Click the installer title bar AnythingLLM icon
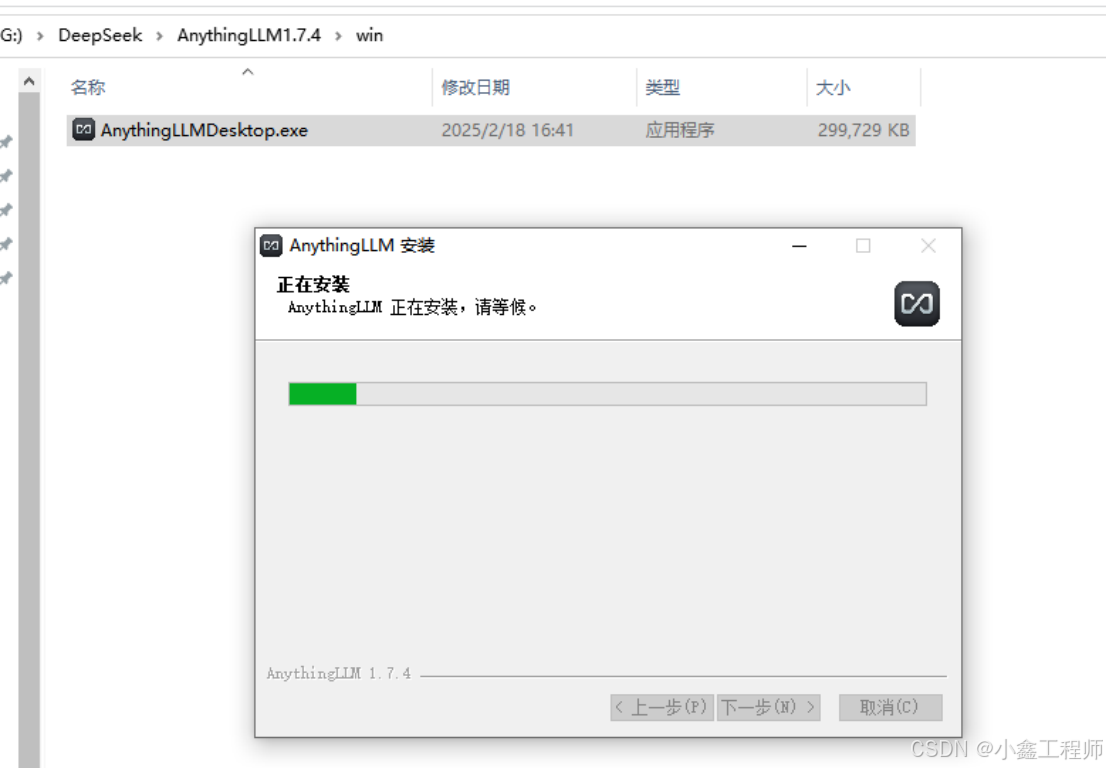 271,246
